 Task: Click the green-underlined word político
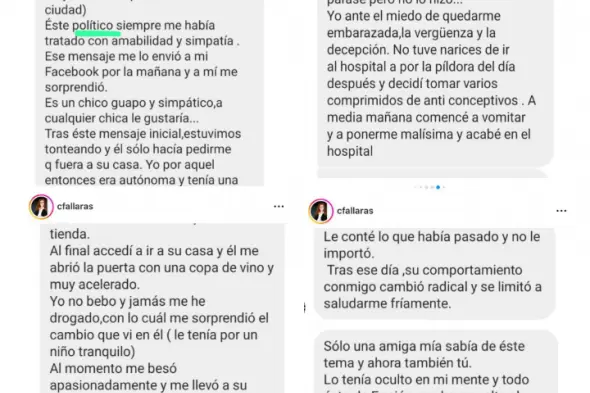[x=93, y=26]
